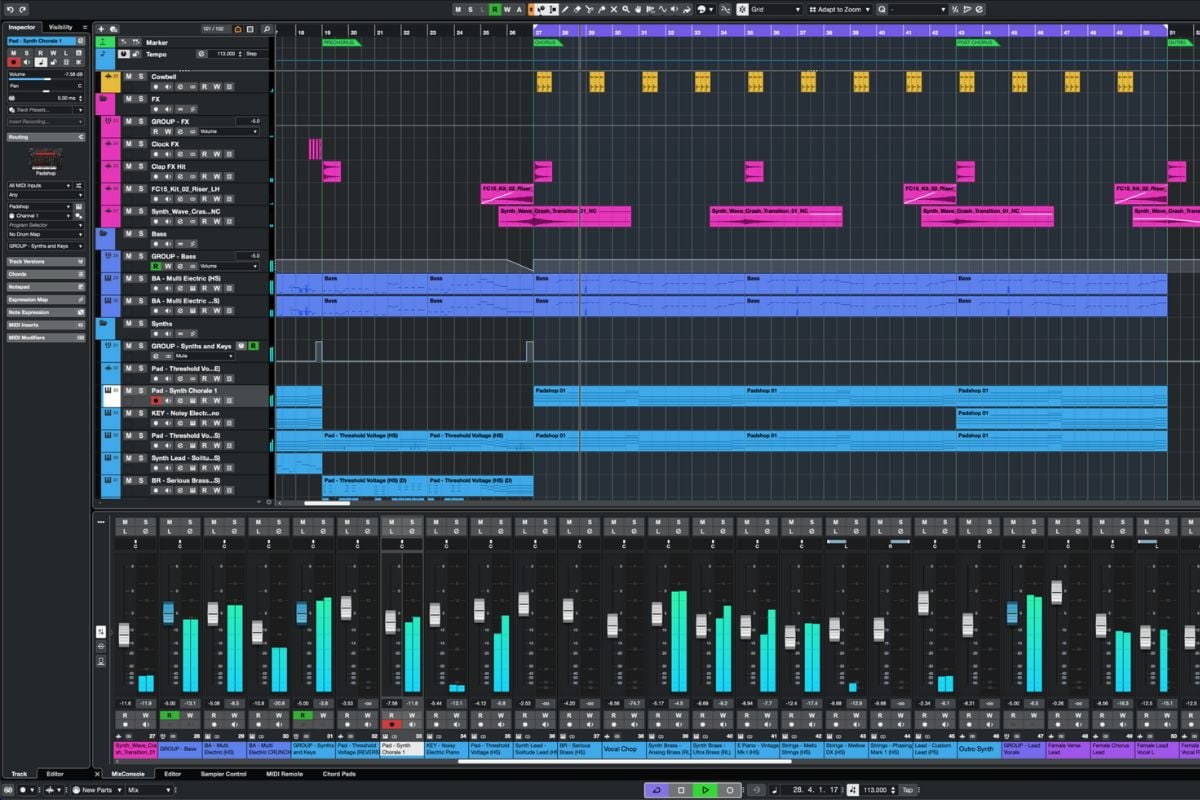
Task: Click the Tap tempo button
Action: pyautogui.click(x=907, y=790)
